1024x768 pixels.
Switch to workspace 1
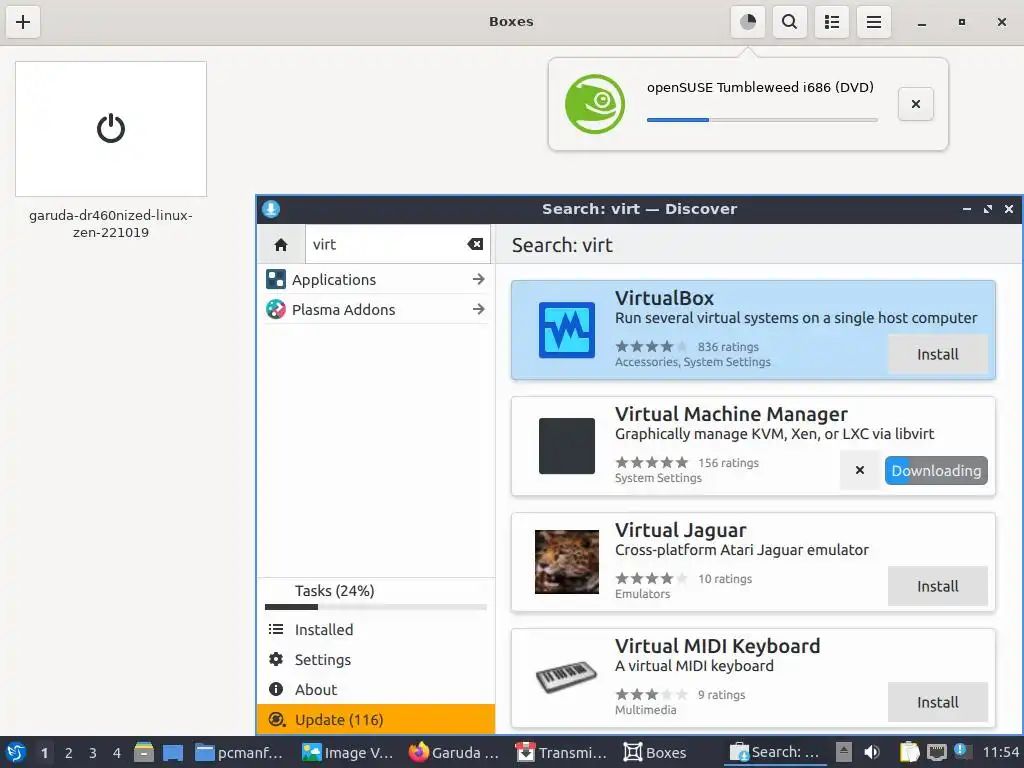coord(44,753)
